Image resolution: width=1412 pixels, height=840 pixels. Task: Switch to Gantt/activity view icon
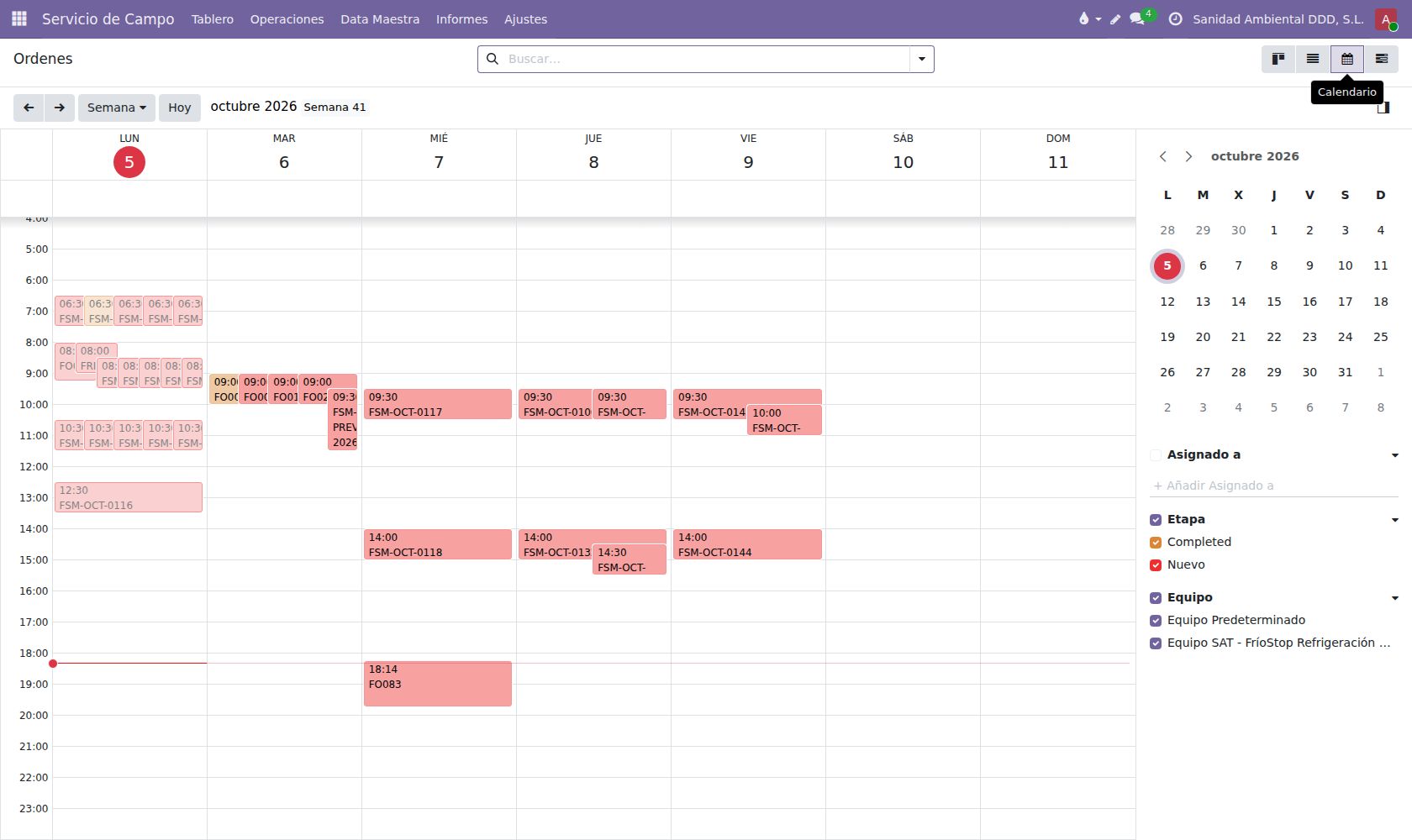[1382, 59]
